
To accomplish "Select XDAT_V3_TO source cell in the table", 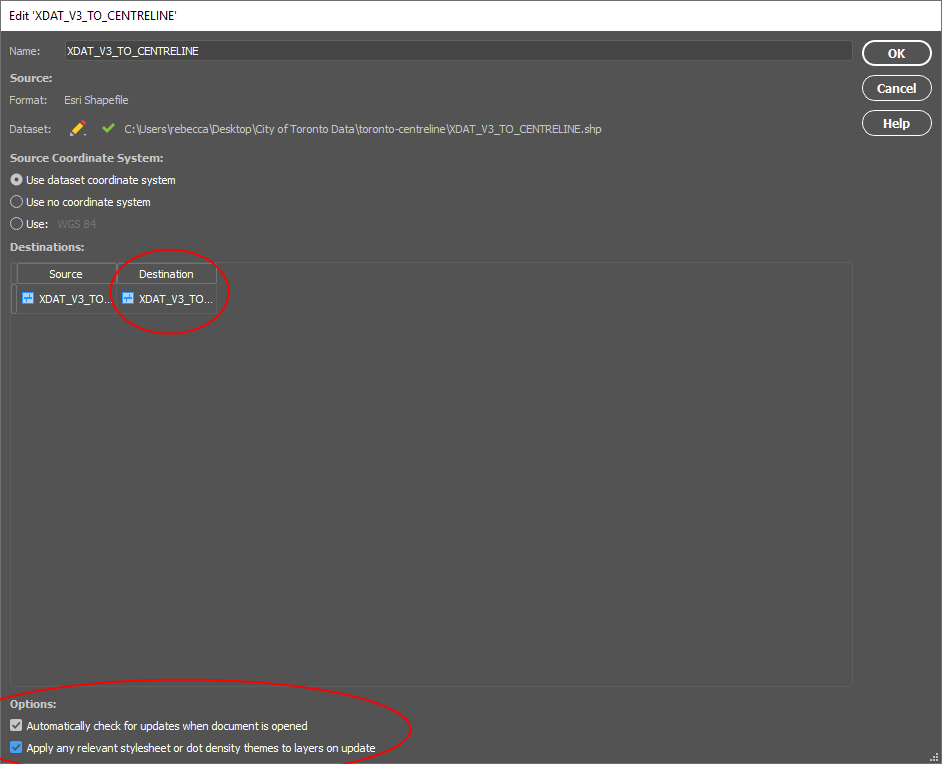I will click(66, 299).
